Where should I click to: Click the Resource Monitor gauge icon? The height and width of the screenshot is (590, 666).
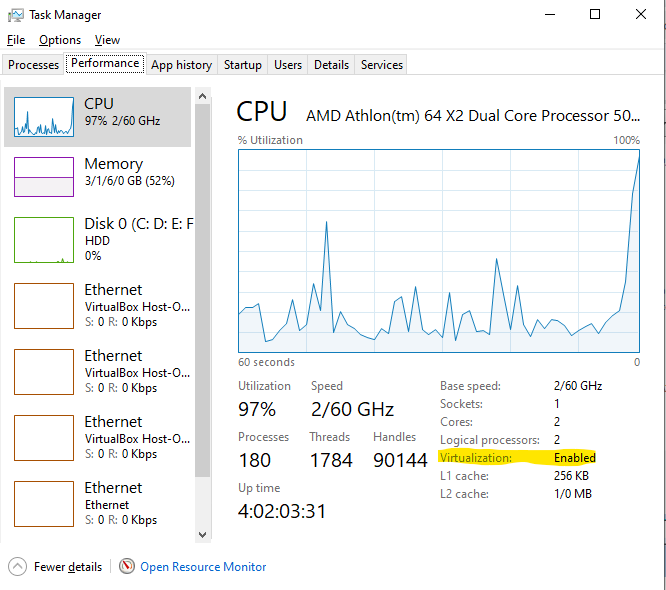(127, 567)
